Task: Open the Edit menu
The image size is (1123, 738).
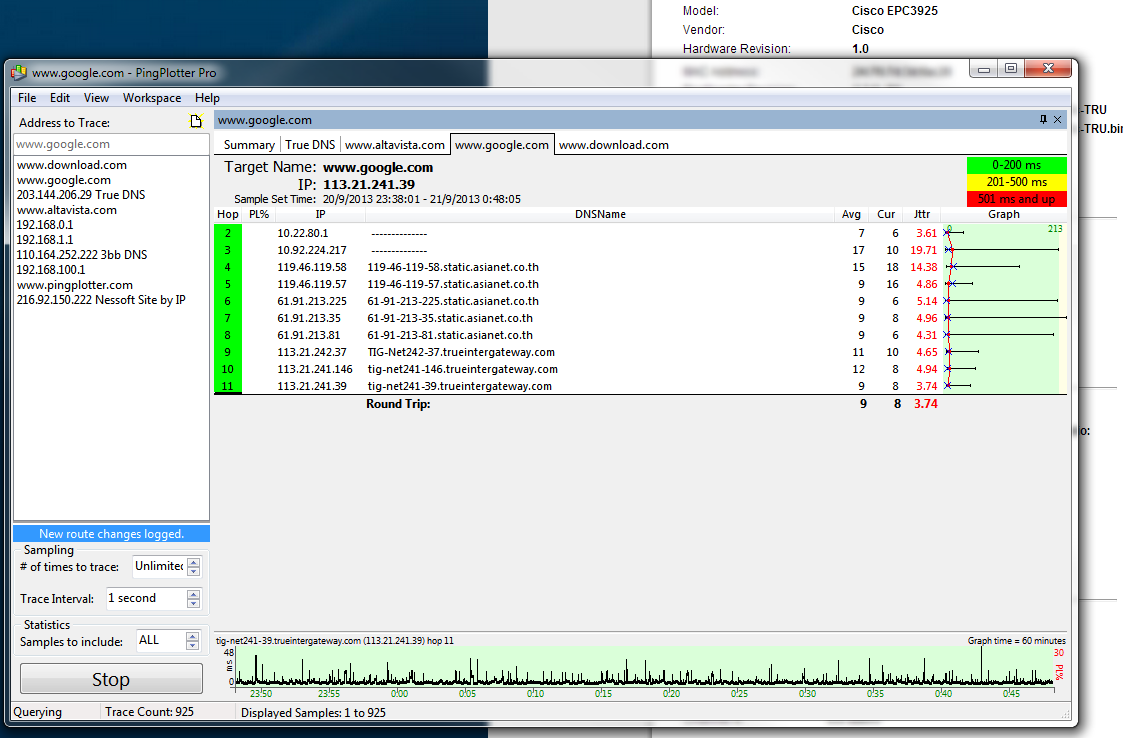Action: [59, 98]
